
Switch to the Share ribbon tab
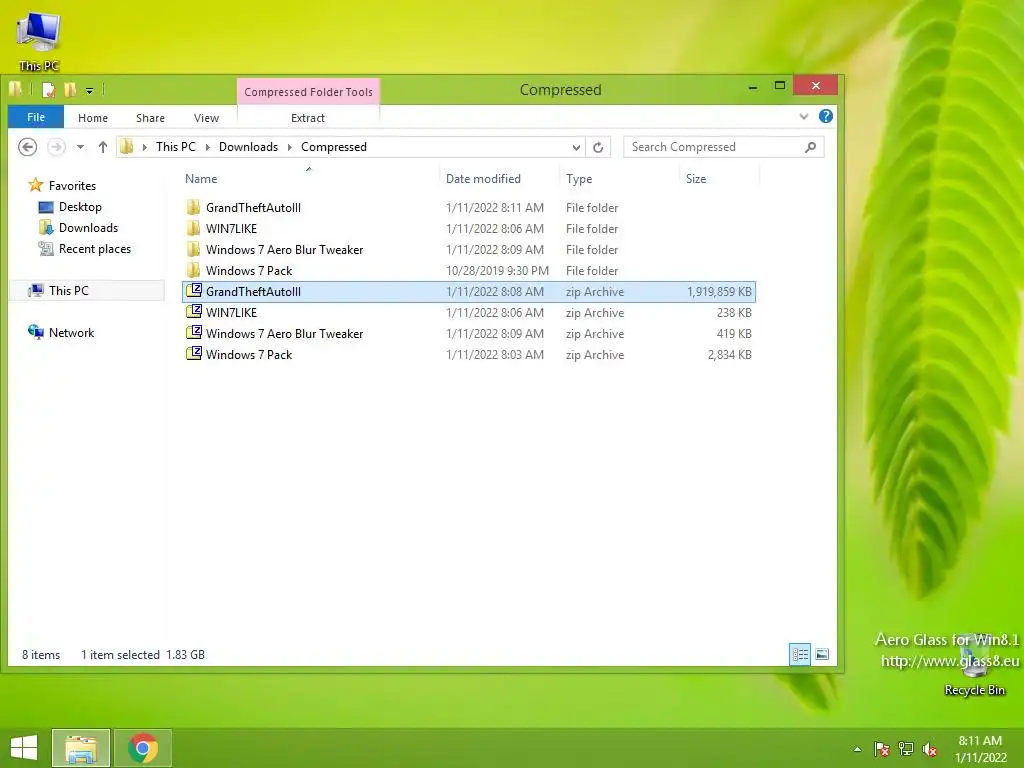click(x=150, y=118)
